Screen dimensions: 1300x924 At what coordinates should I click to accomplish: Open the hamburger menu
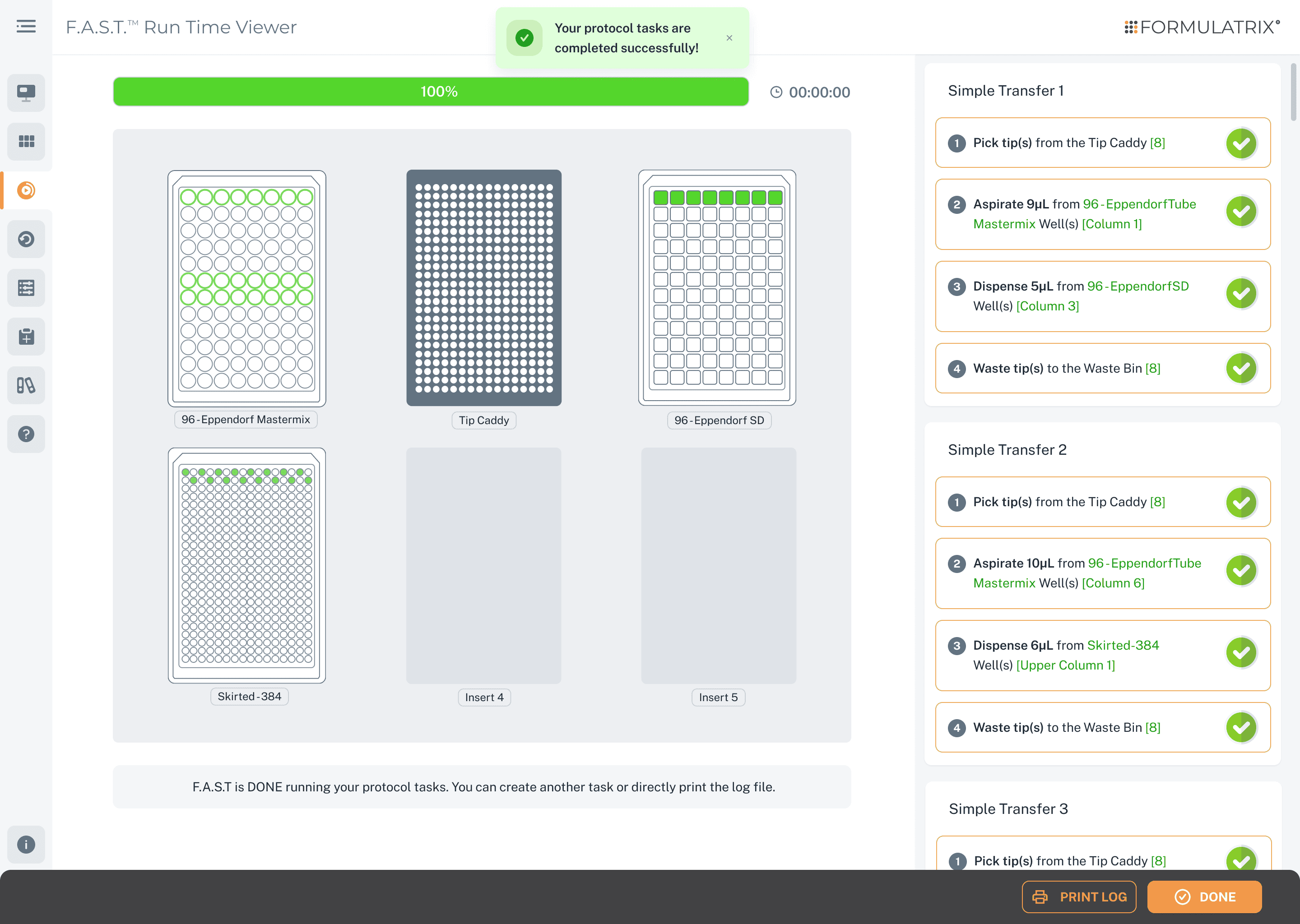(26, 26)
